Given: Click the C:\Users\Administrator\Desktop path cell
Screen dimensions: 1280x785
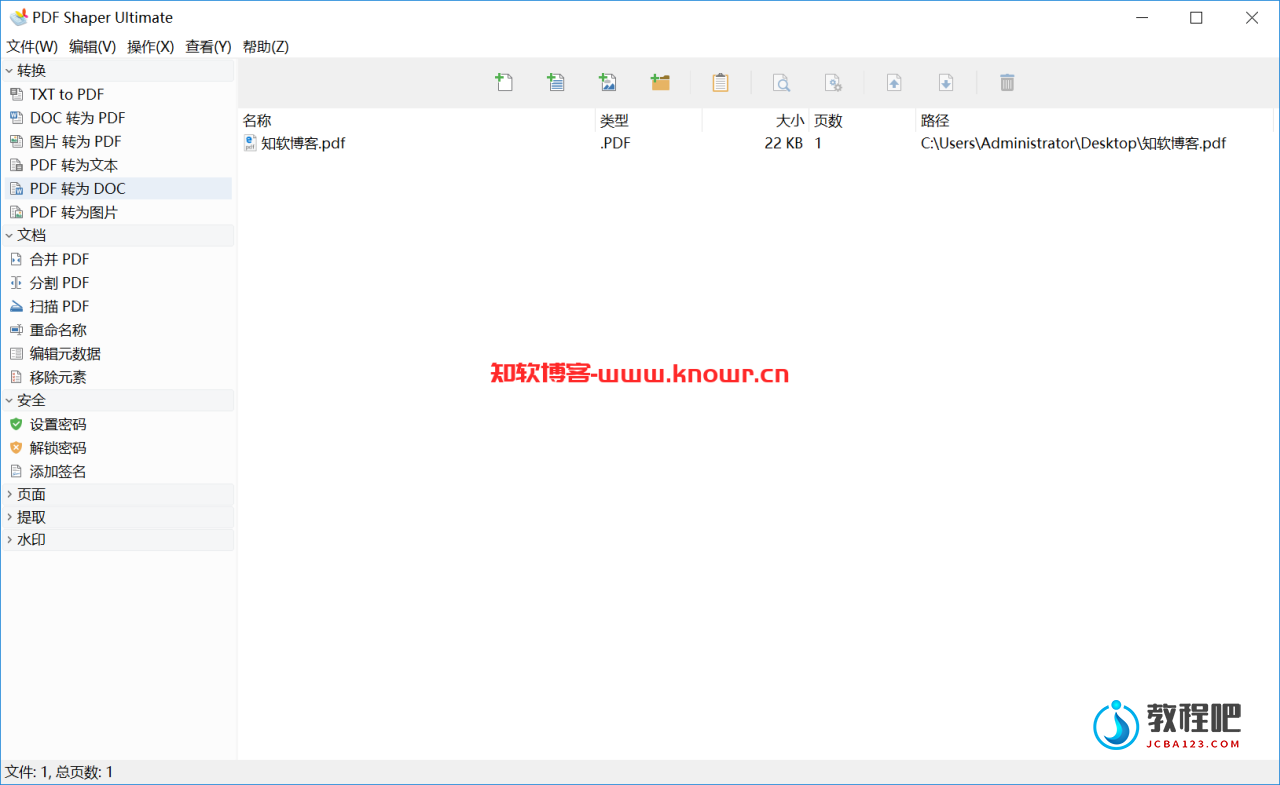Looking at the screenshot, I should (1073, 143).
